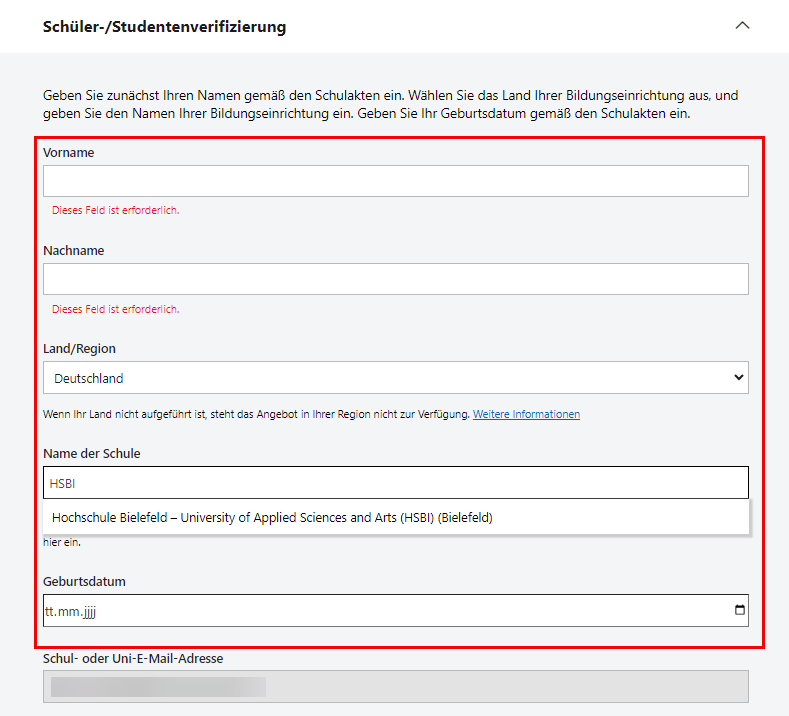Select the day segment tt in Geburtsdatum

click(x=50, y=611)
